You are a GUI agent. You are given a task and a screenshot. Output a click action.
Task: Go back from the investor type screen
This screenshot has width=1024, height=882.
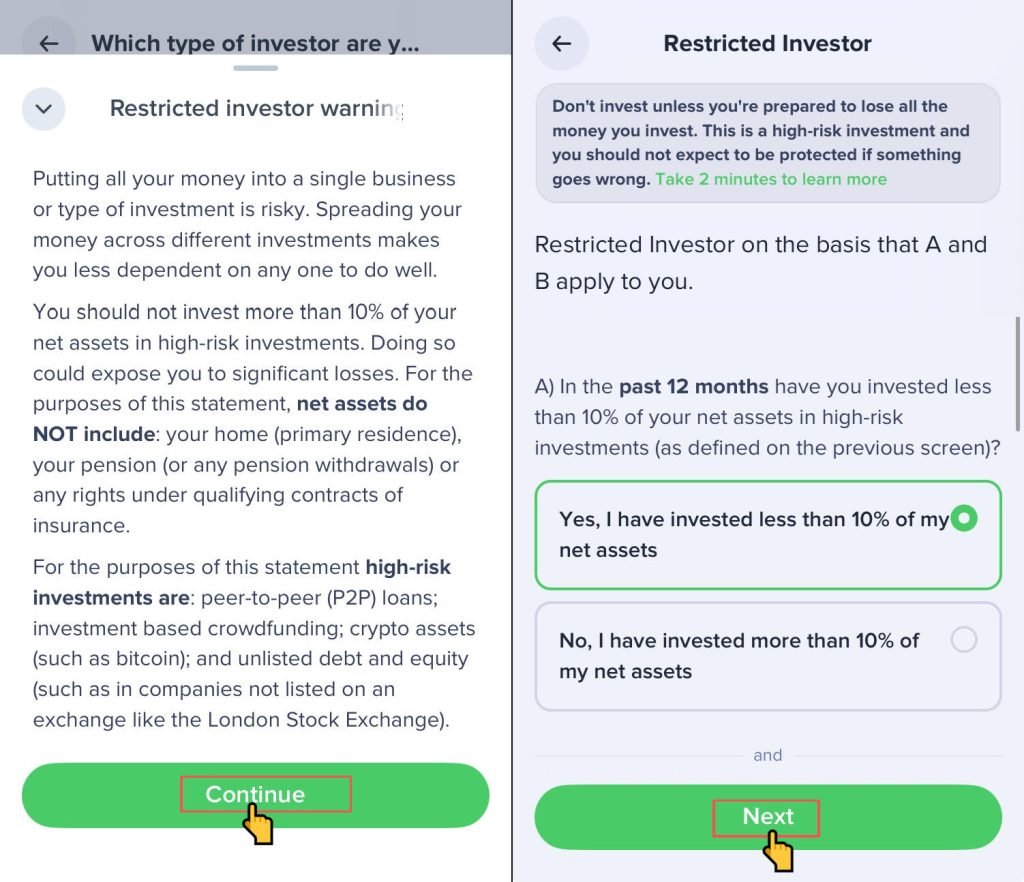(48, 44)
